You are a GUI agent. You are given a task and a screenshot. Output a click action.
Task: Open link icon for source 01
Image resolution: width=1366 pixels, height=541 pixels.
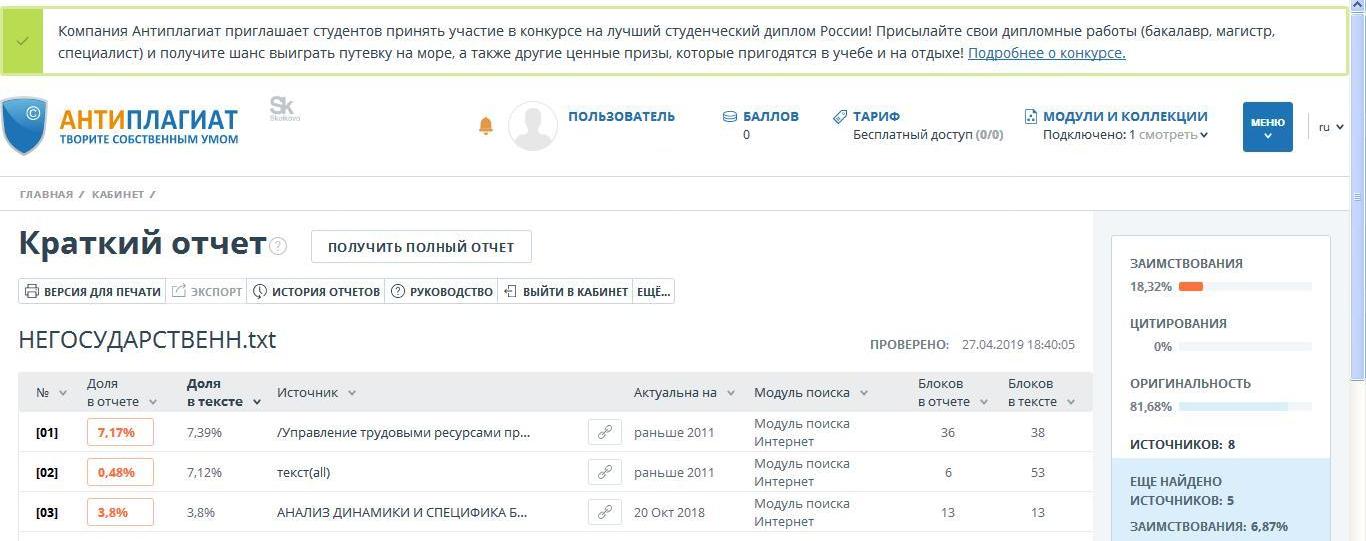[604, 432]
